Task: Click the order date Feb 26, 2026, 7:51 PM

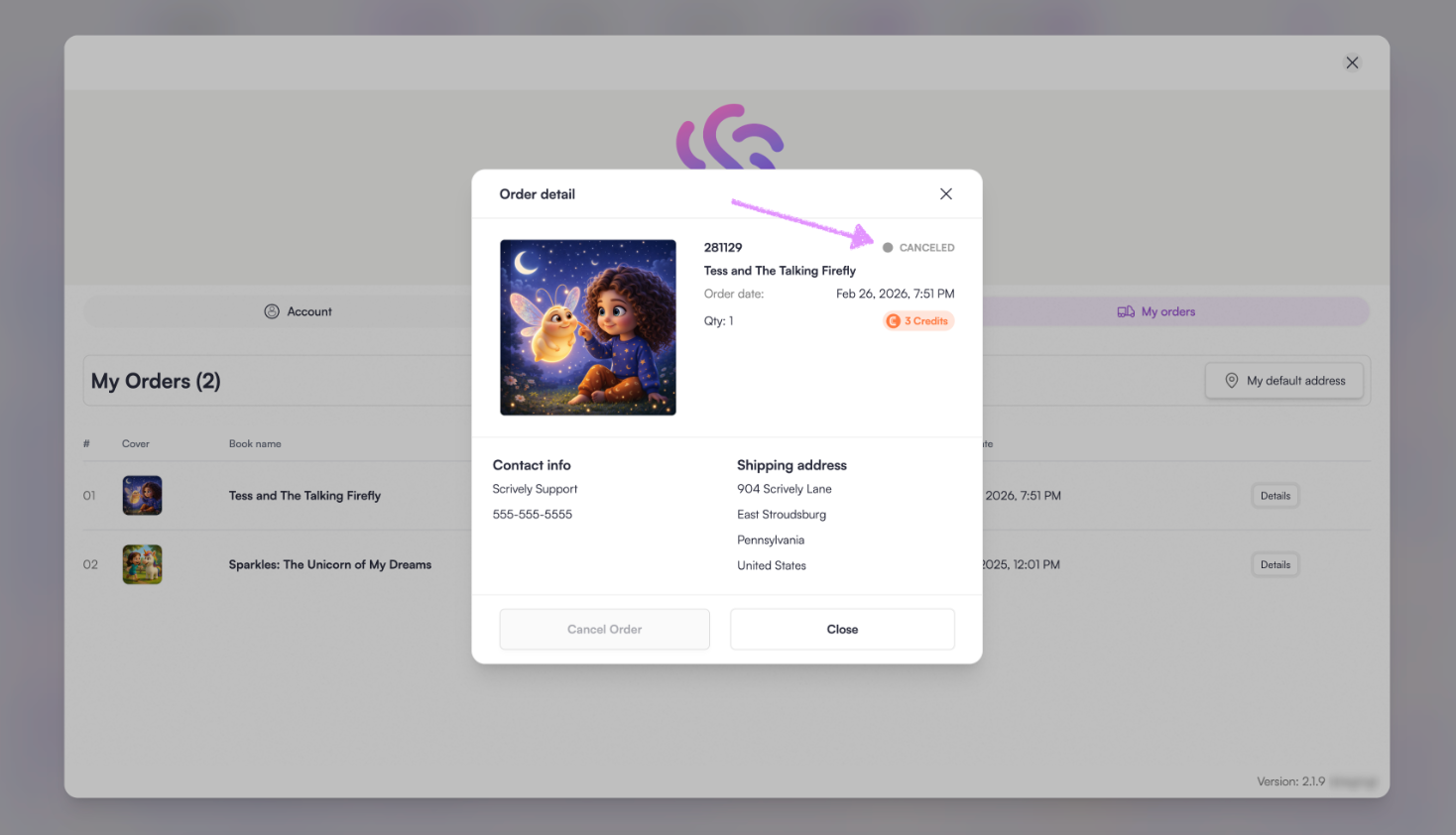Action: tap(895, 295)
